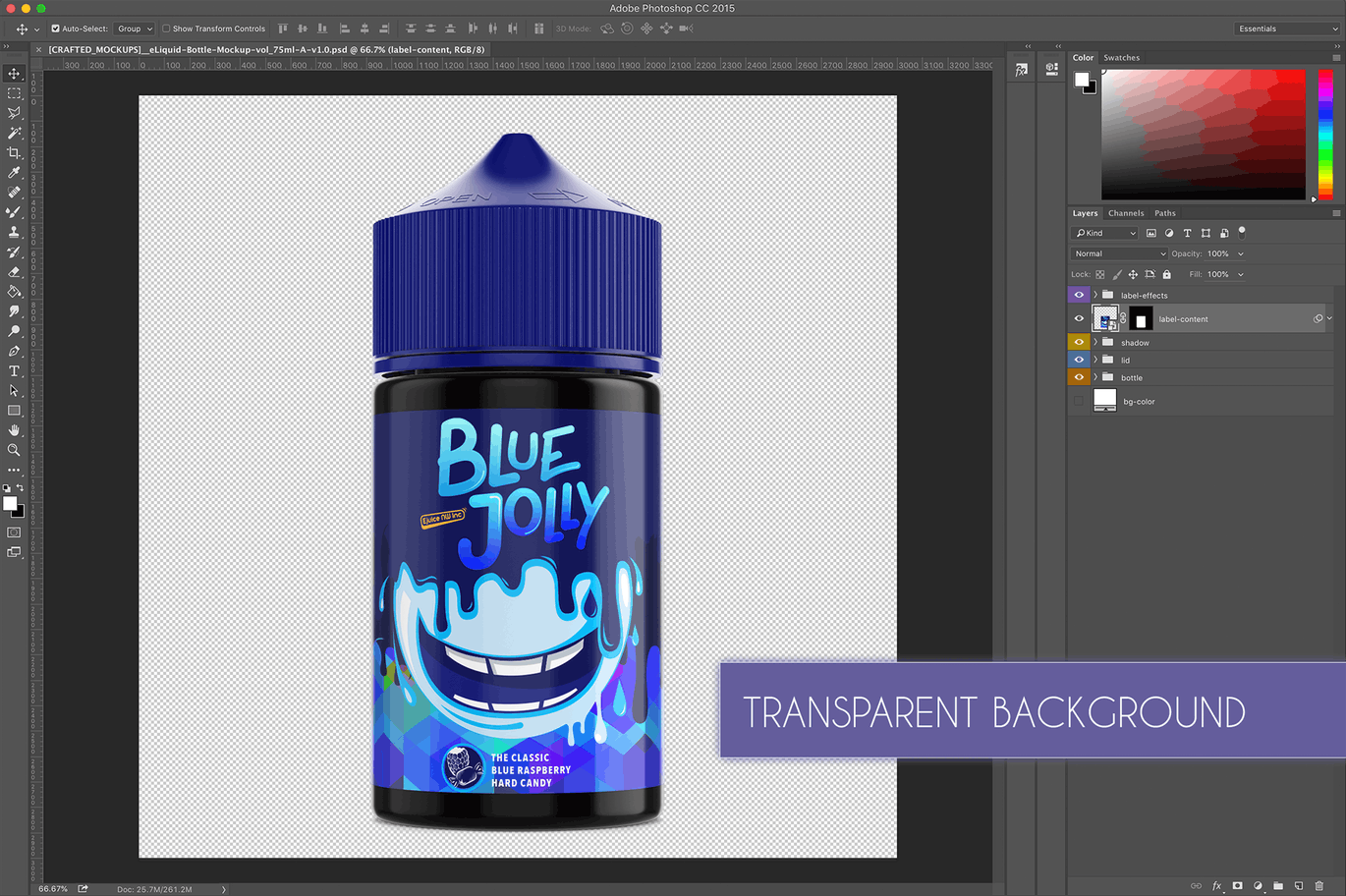1346x896 pixels.
Task: Choose the Eyedropper tool
Action: point(14,172)
